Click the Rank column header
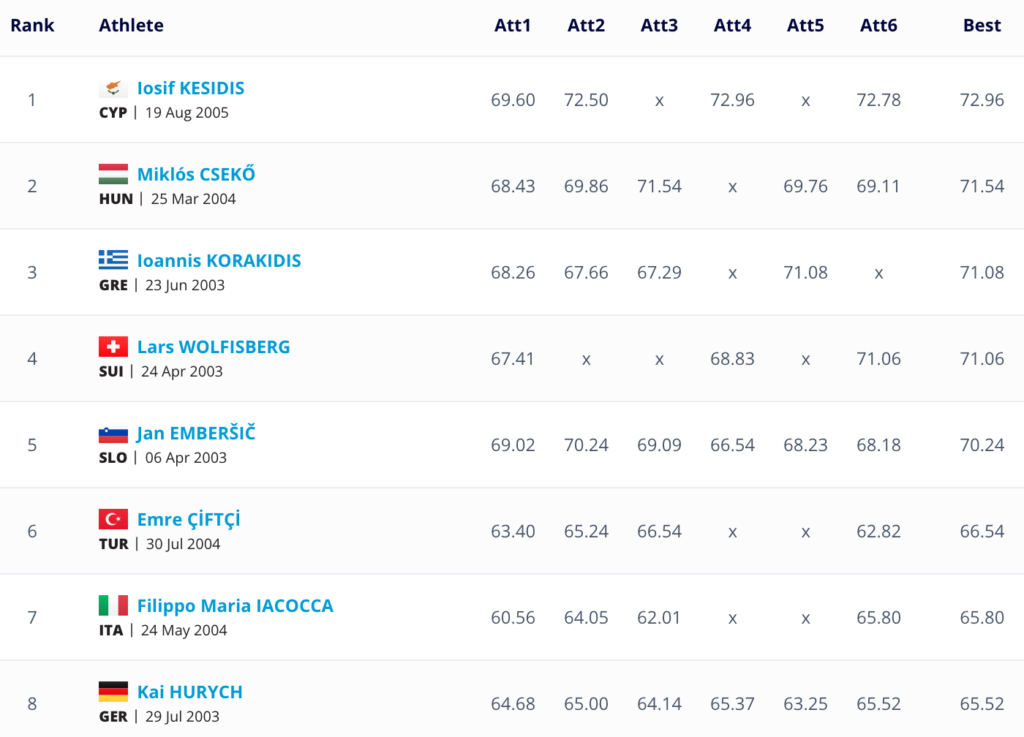The height and width of the screenshot is (737, 1024). pyautogui.click(x=32, y=25)
